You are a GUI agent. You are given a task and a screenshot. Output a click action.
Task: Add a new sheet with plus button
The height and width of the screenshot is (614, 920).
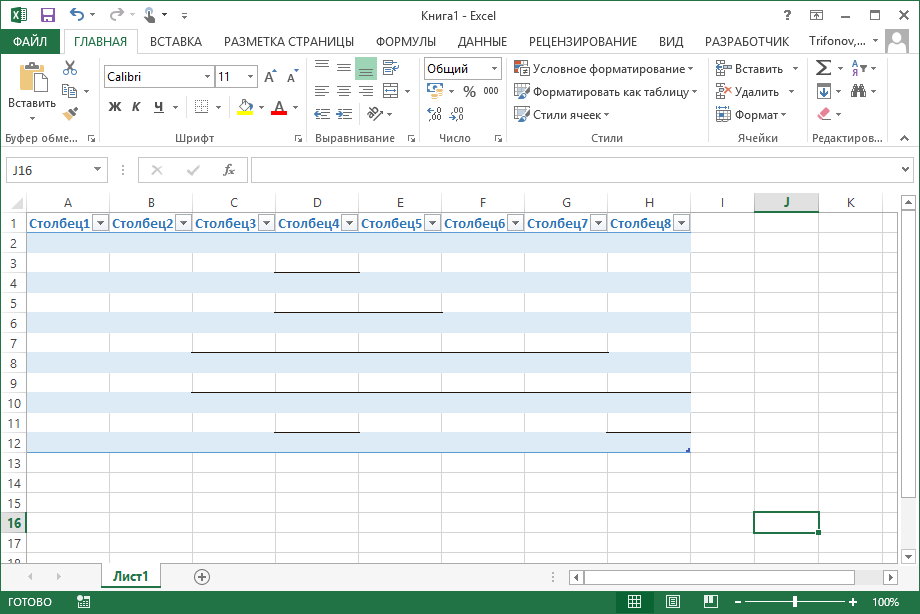(x=202, y=577)
